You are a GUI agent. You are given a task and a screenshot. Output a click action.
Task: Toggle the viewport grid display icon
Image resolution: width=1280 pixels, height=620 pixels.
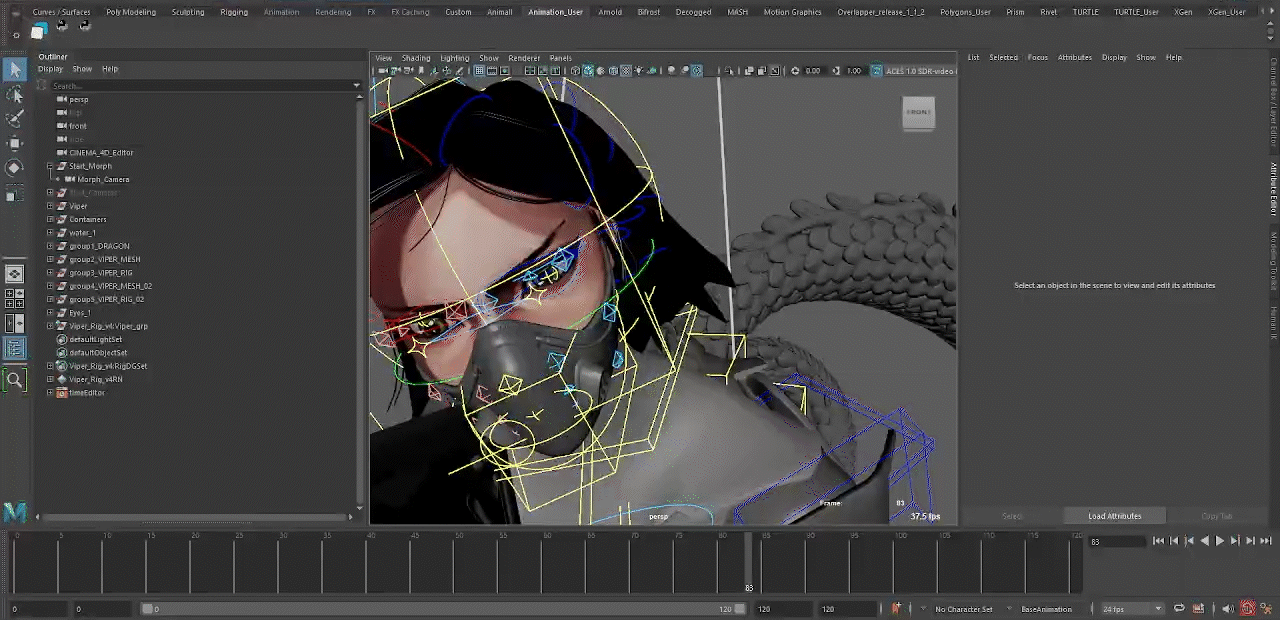pos(479,71)
